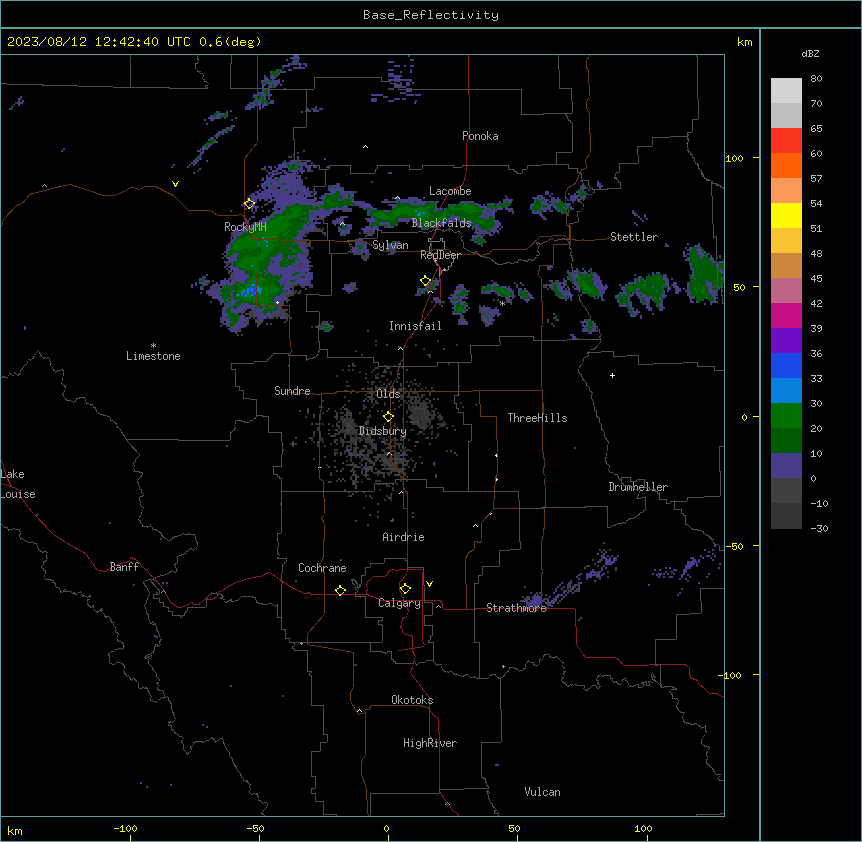Click the RockyMH label
This screenshot has height=842, width=862.
pos(245,227)
